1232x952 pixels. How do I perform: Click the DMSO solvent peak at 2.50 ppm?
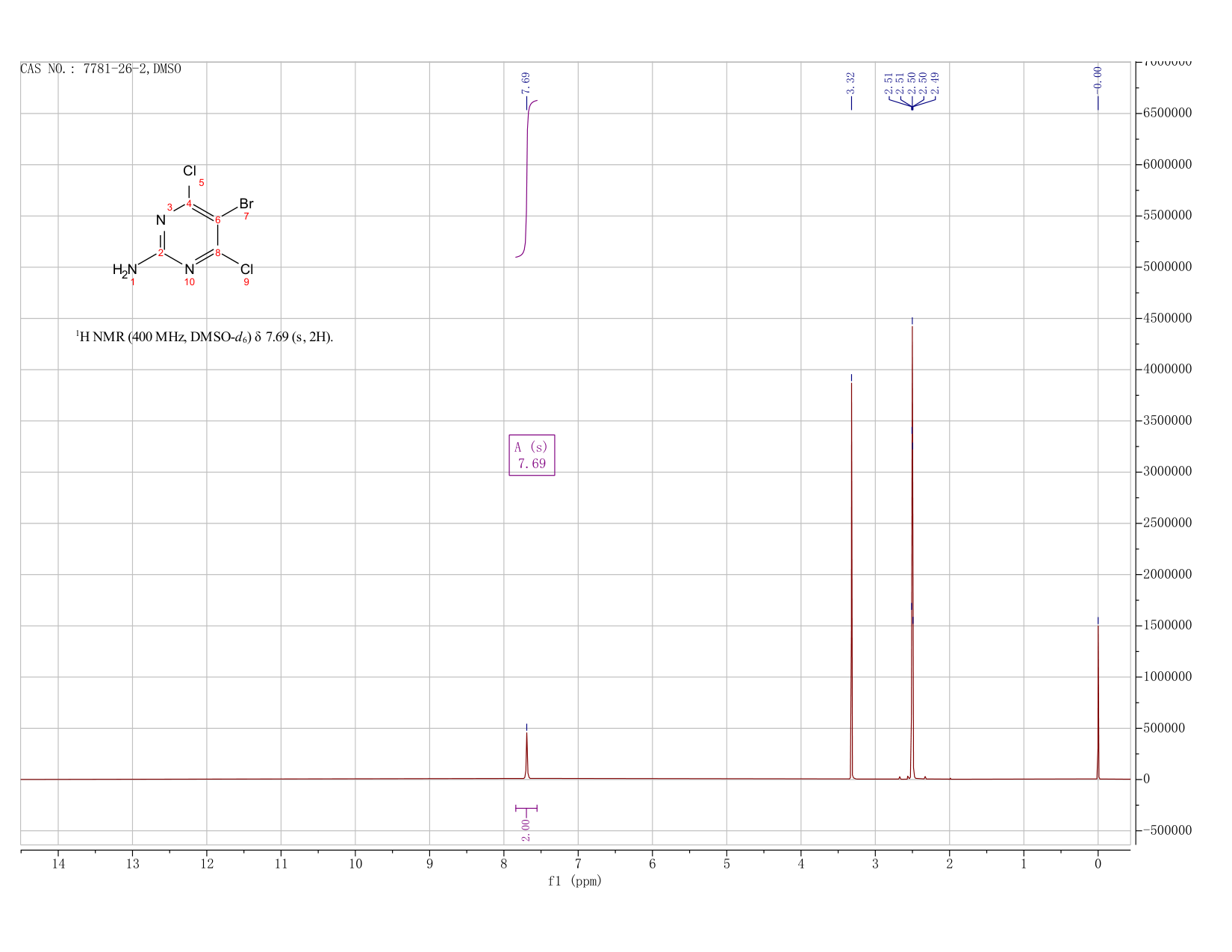[912, 553]
